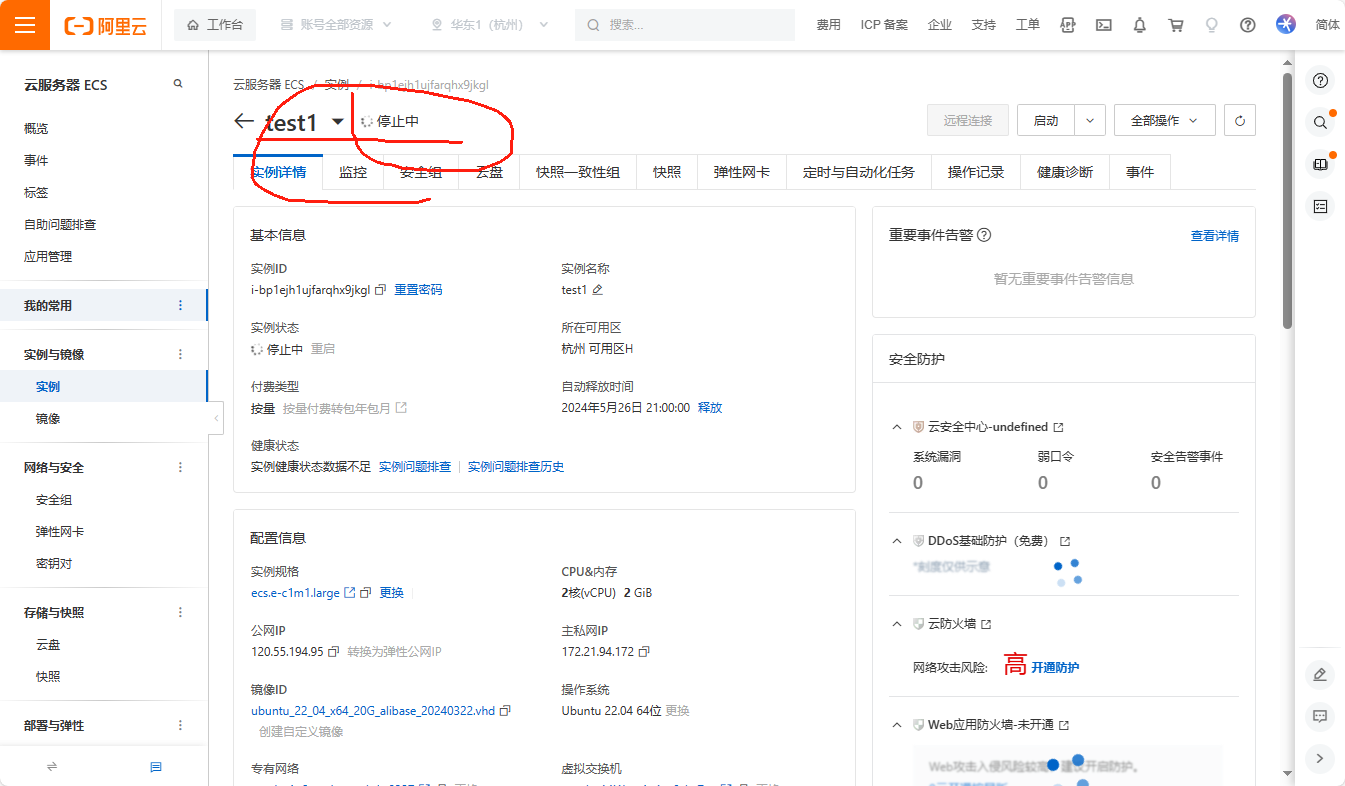Open 我的常用 options menu dots

click(x=180, y=305)
